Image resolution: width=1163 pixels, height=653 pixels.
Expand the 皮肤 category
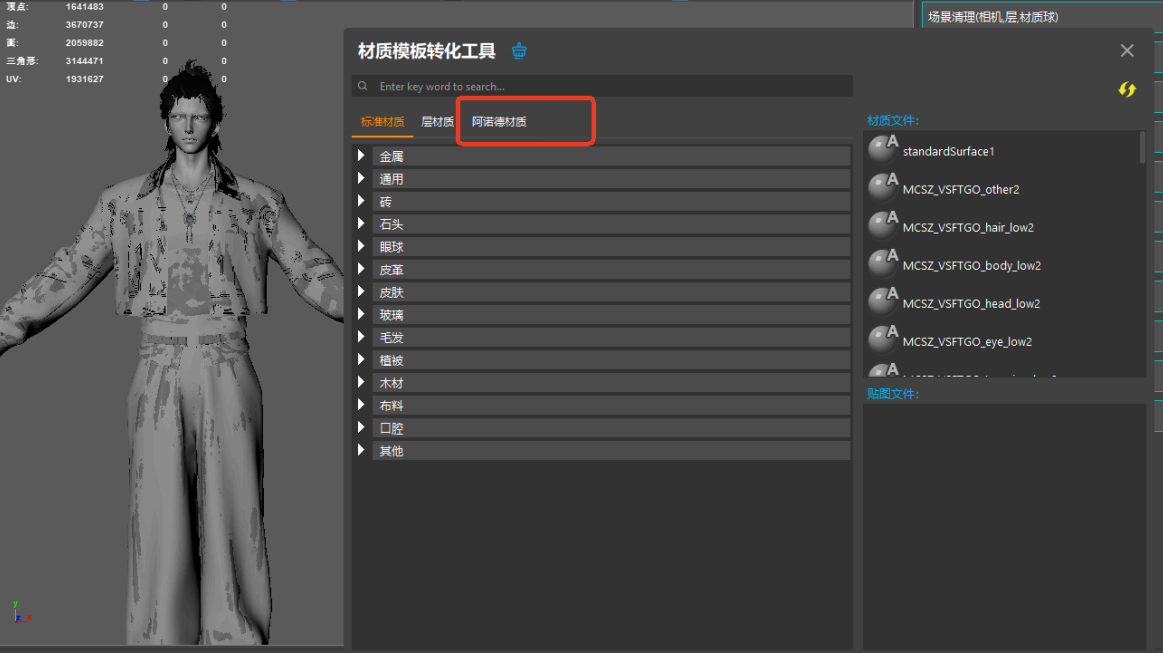(x=361, y=292)
